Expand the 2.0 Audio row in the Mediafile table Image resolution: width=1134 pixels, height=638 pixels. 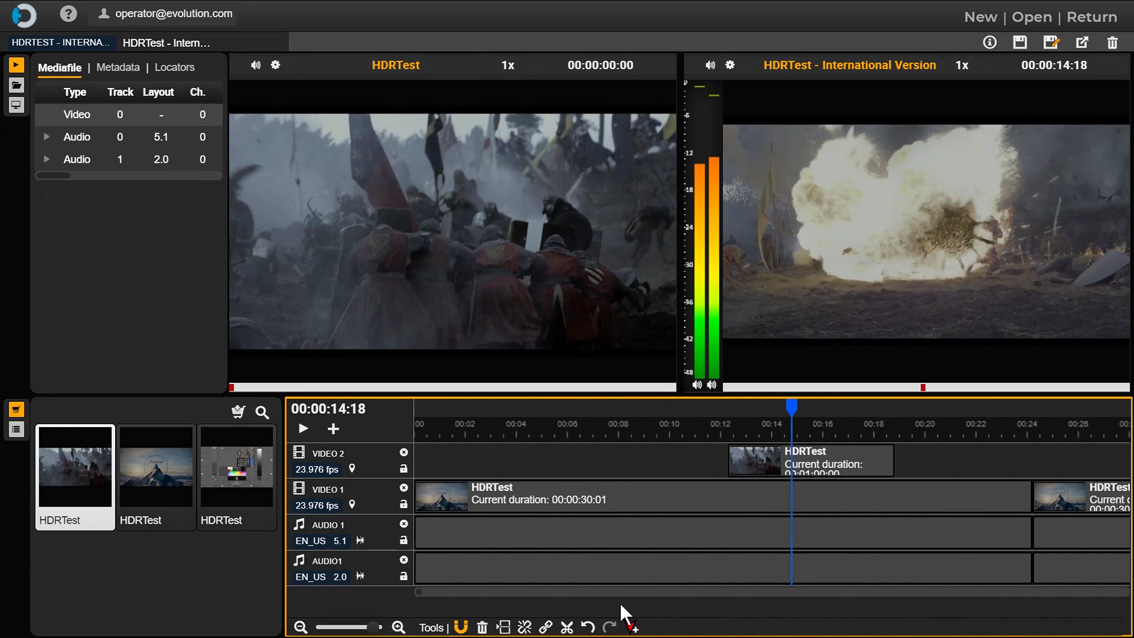46,159
